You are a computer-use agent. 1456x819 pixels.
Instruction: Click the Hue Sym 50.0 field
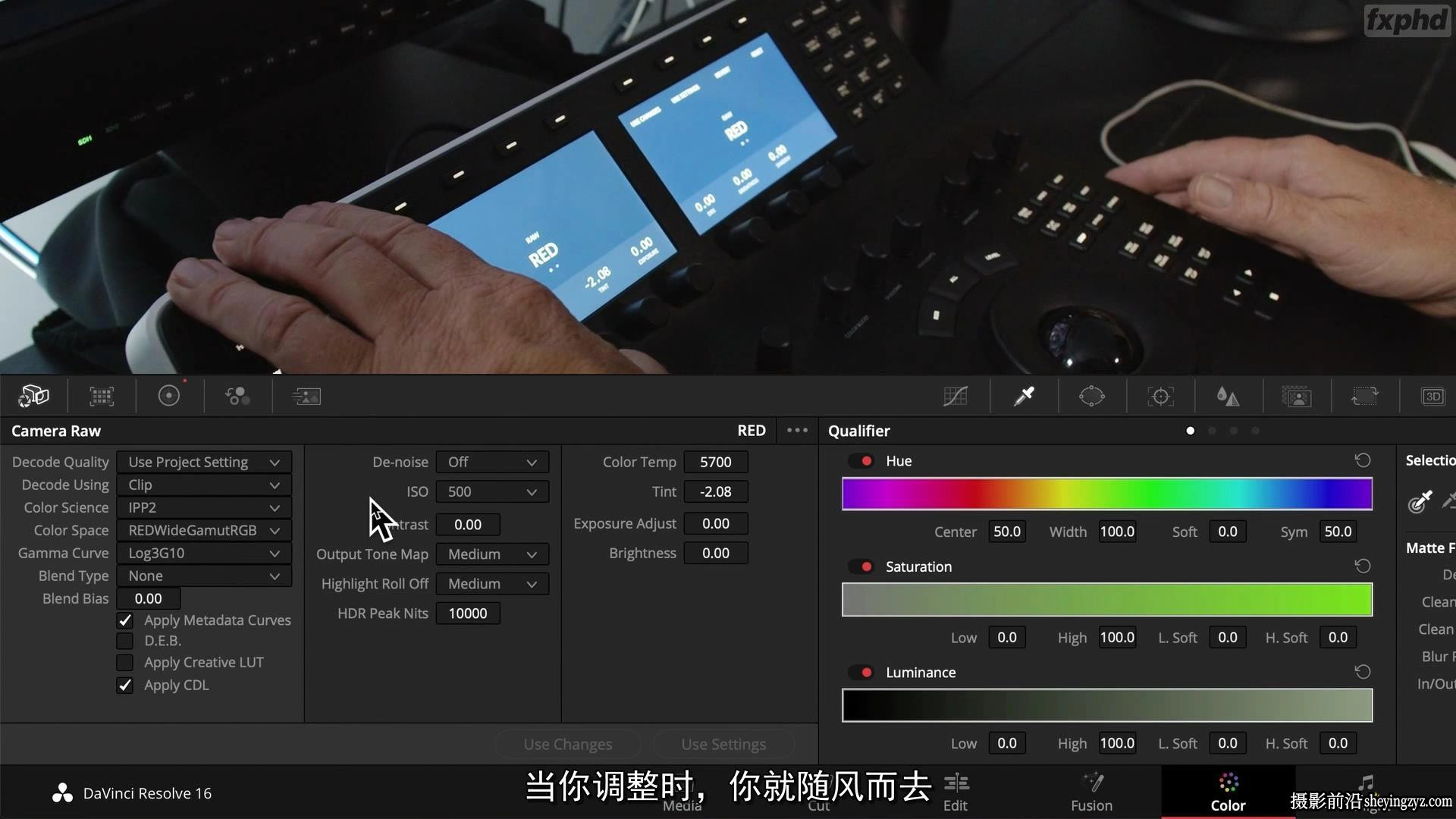[1338, 532]
